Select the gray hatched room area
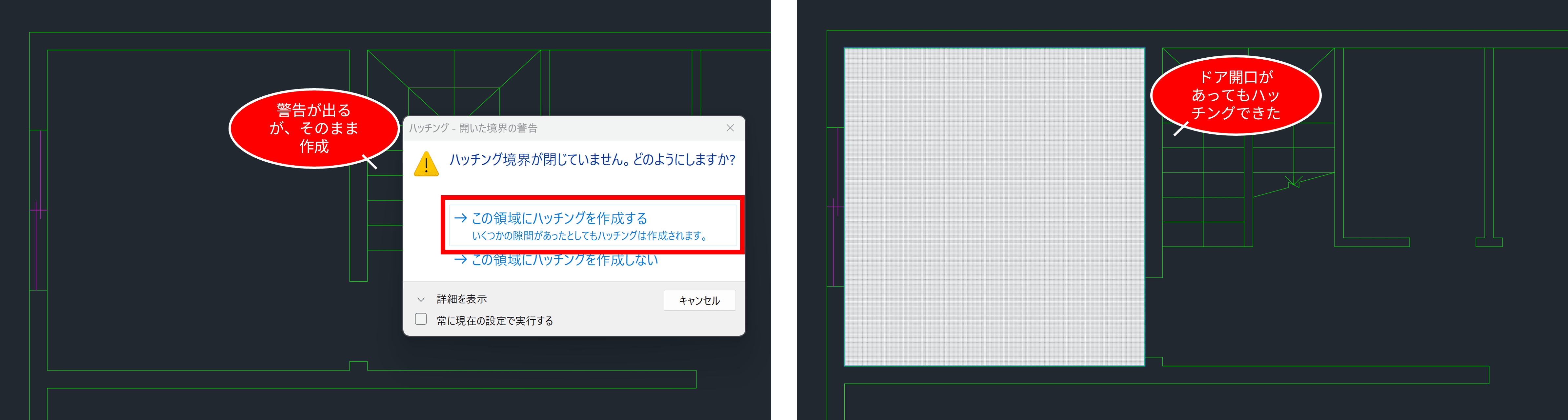 (x=994, y=207)
